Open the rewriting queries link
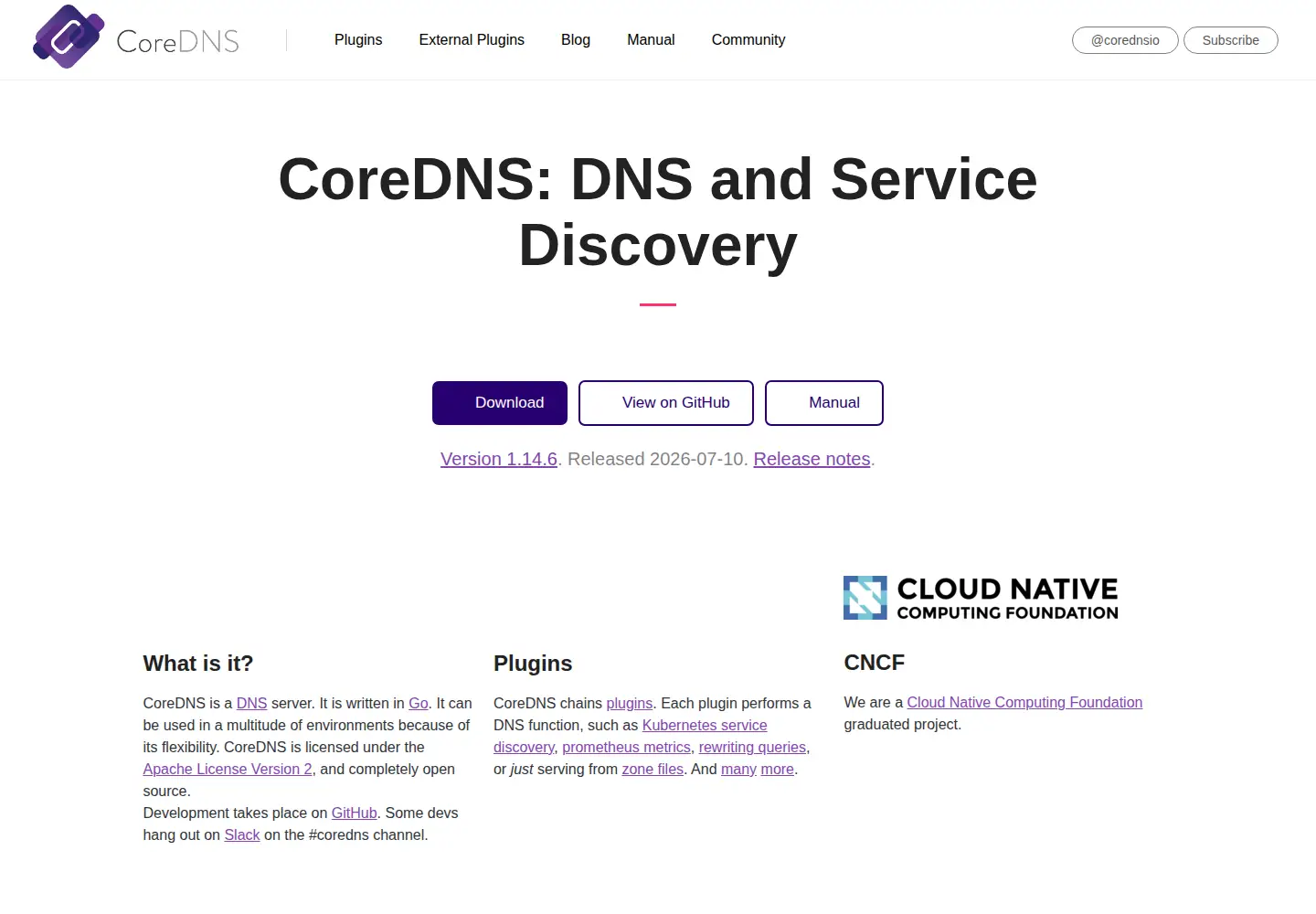 point(752,747)
